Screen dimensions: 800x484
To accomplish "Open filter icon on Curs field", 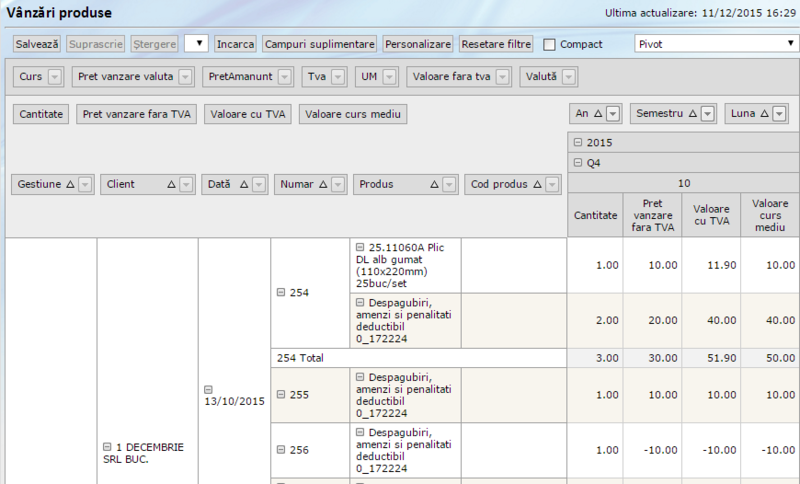I will pos(55,77).
